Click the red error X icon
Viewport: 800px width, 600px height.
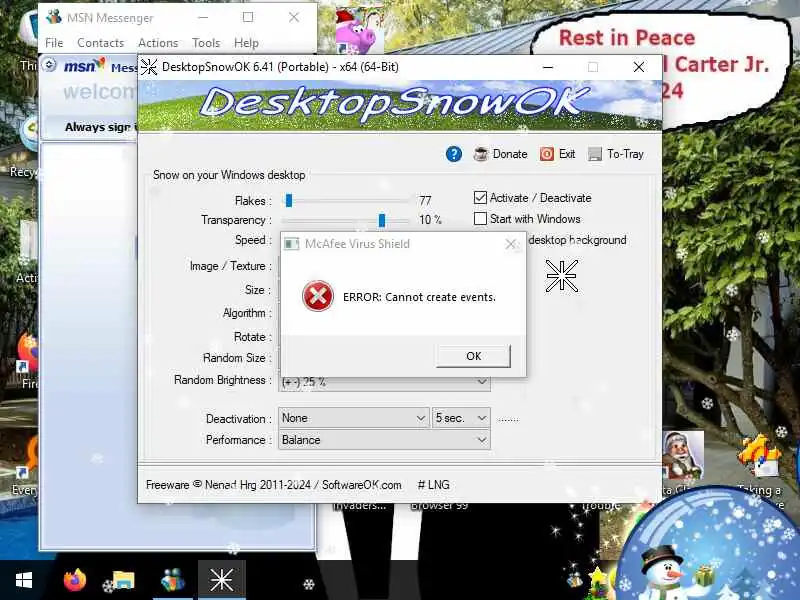(x=318, y=296)
